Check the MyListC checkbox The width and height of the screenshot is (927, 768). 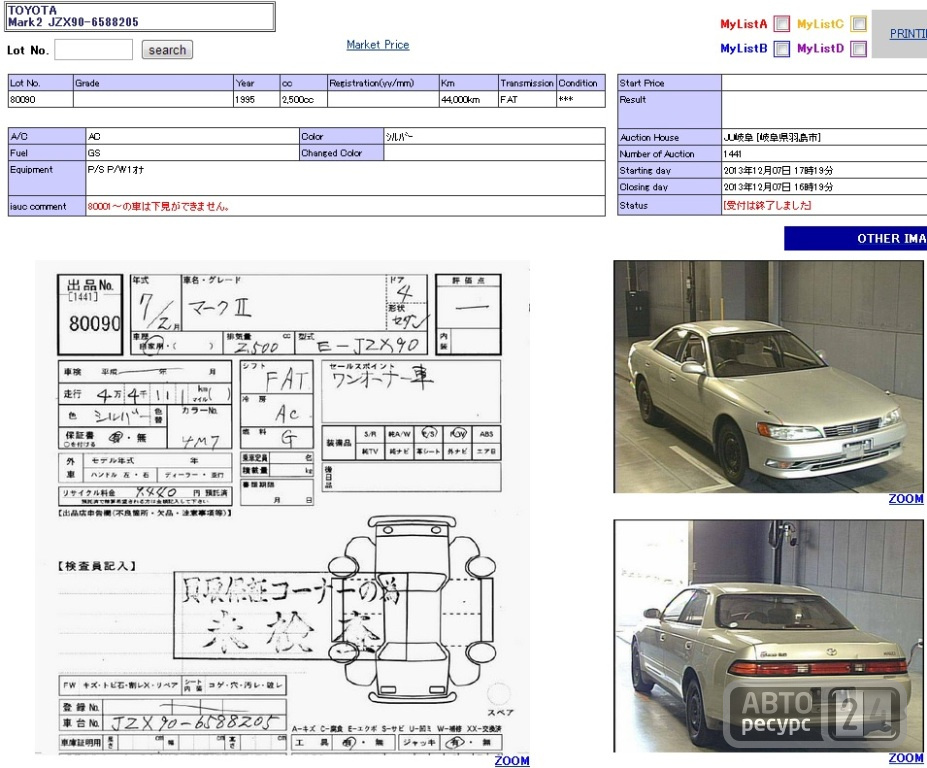click(858, 24)
